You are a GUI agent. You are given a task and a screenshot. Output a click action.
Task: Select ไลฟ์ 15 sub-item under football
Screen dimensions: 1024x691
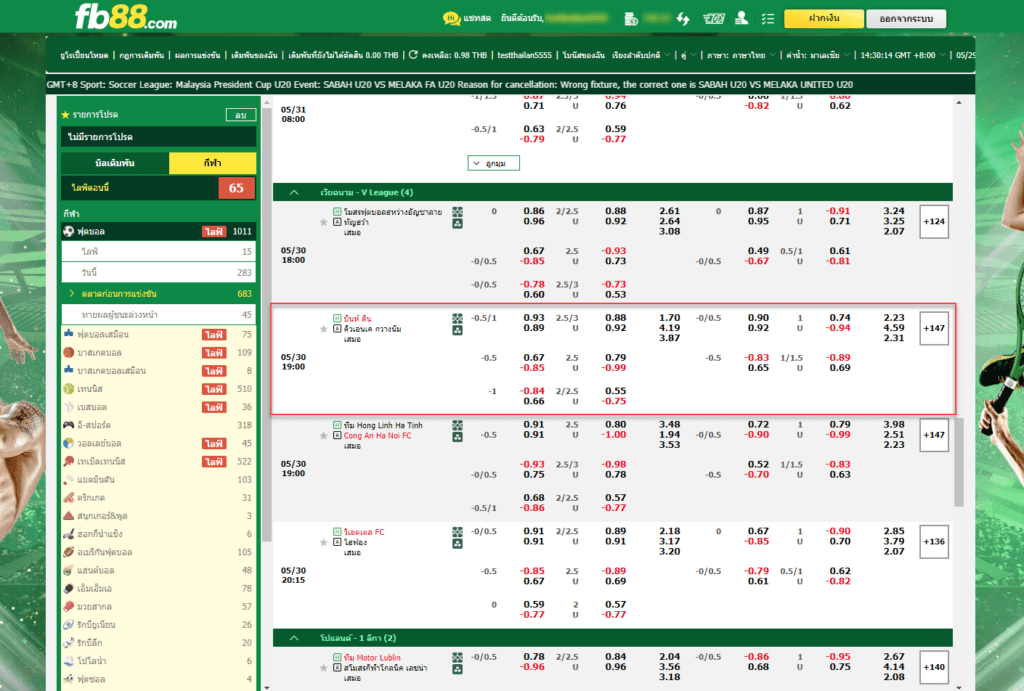[159, 251]
